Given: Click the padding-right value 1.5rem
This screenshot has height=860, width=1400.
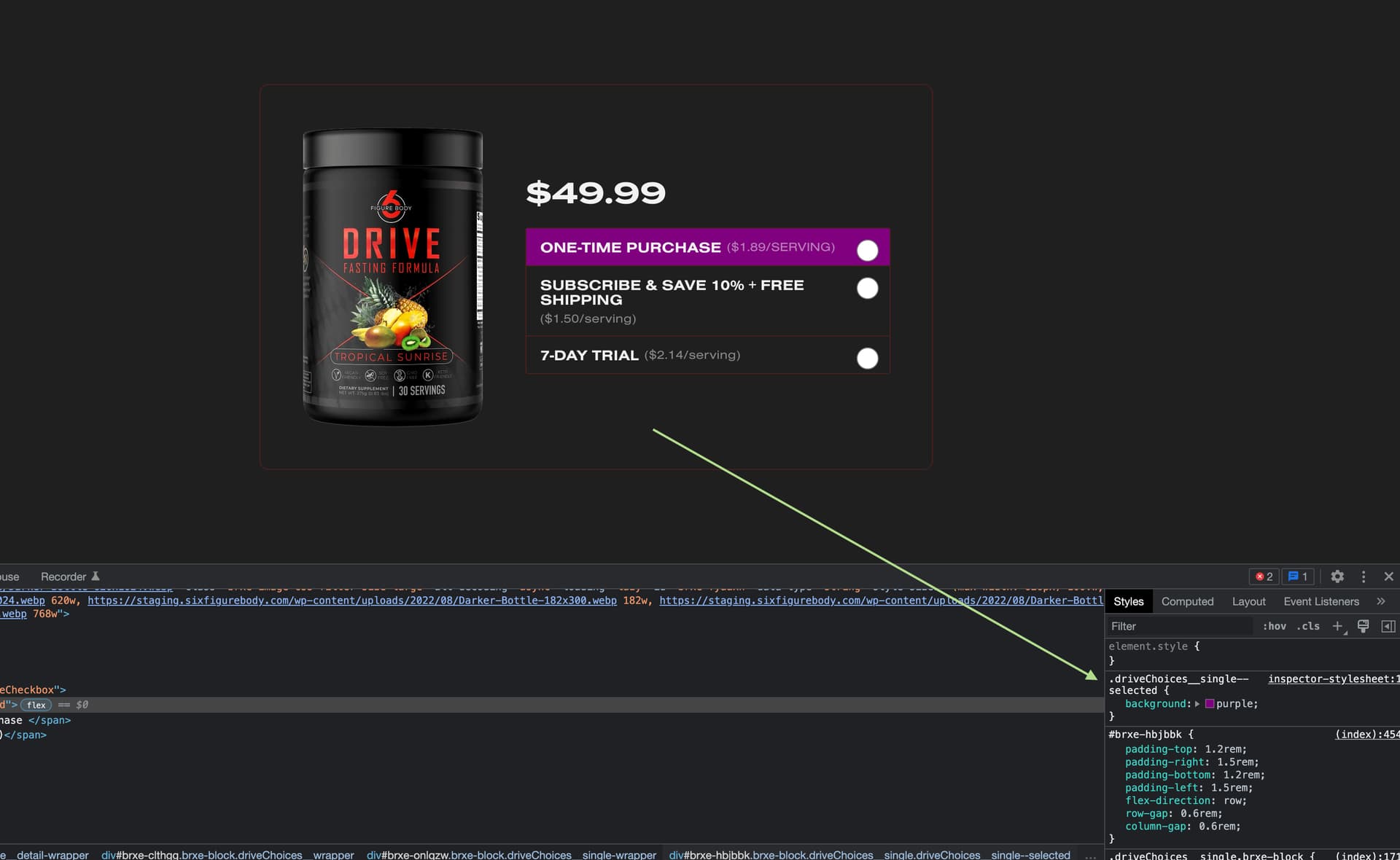Looking at the screenshot, I should click(x=1235, y=762).
